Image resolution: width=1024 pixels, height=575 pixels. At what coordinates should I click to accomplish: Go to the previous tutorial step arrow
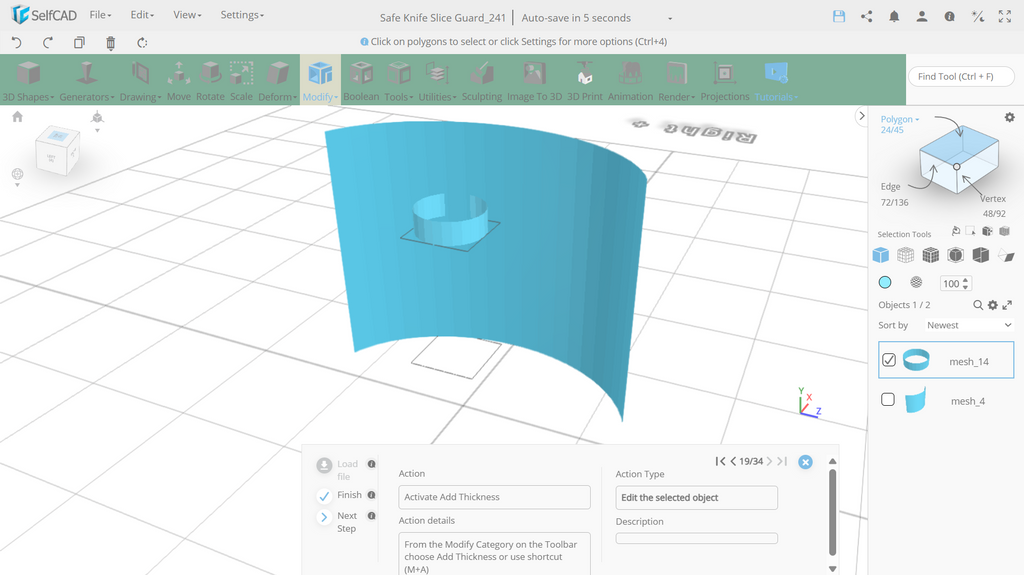(x=733, y=461)
